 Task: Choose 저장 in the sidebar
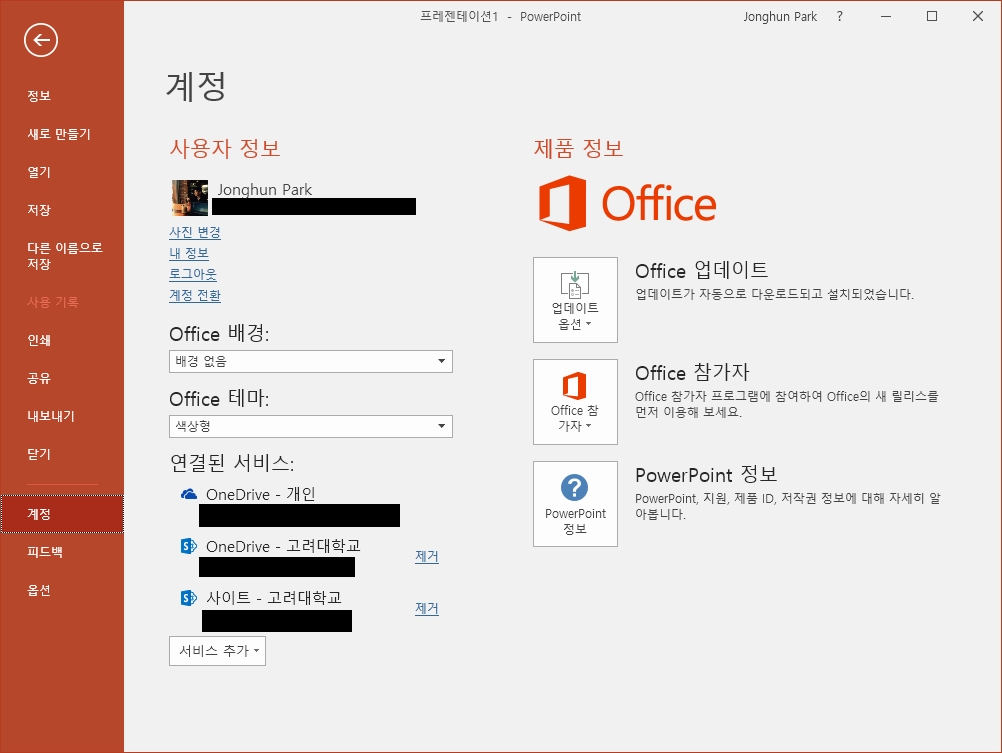39,210
